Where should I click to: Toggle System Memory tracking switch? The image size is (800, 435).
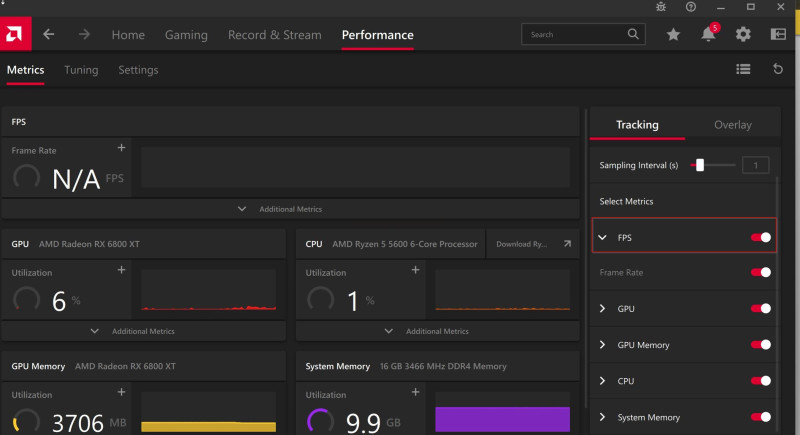pos(760,417)
